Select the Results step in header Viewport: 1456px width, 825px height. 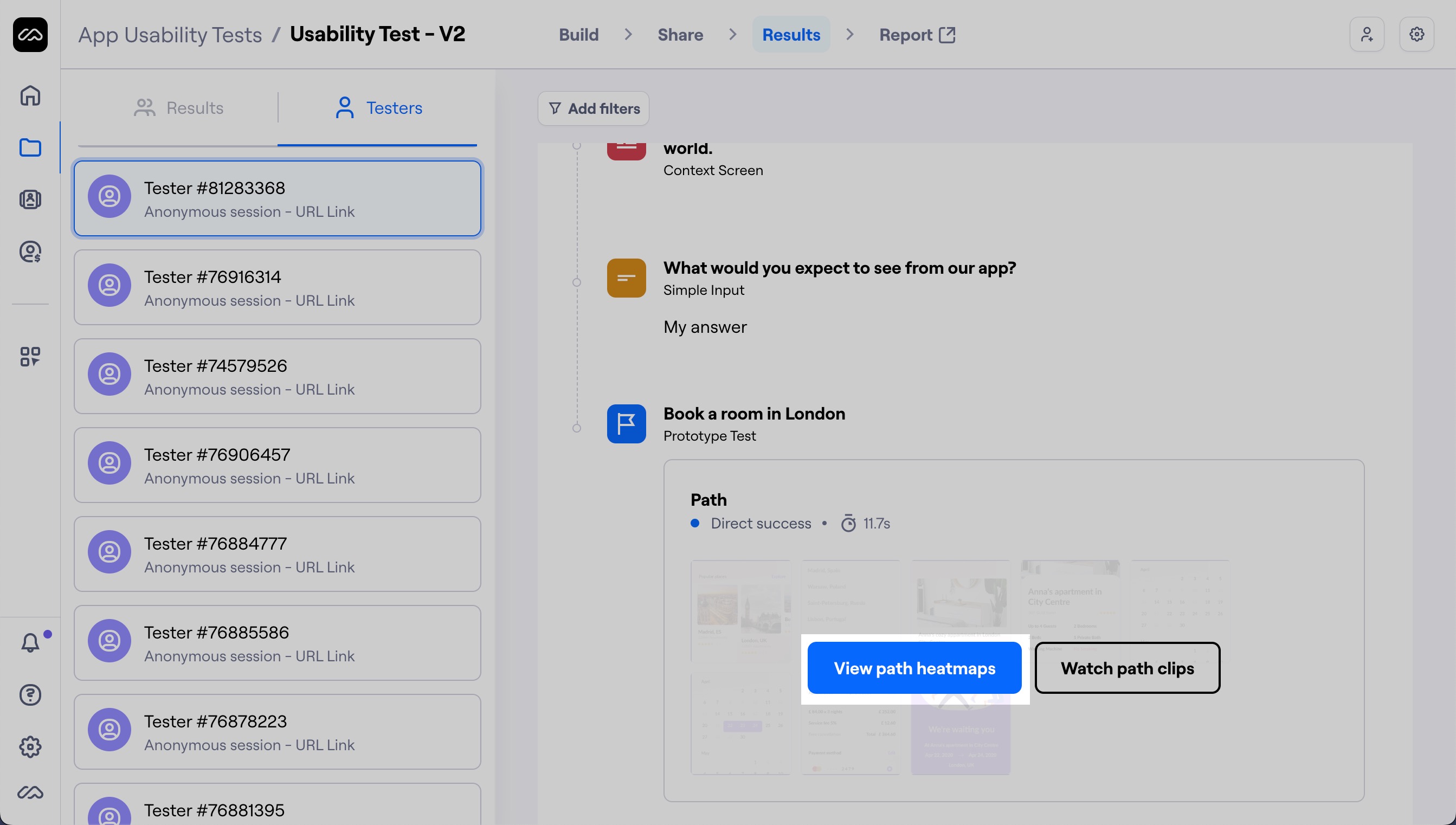click(791, 35)
